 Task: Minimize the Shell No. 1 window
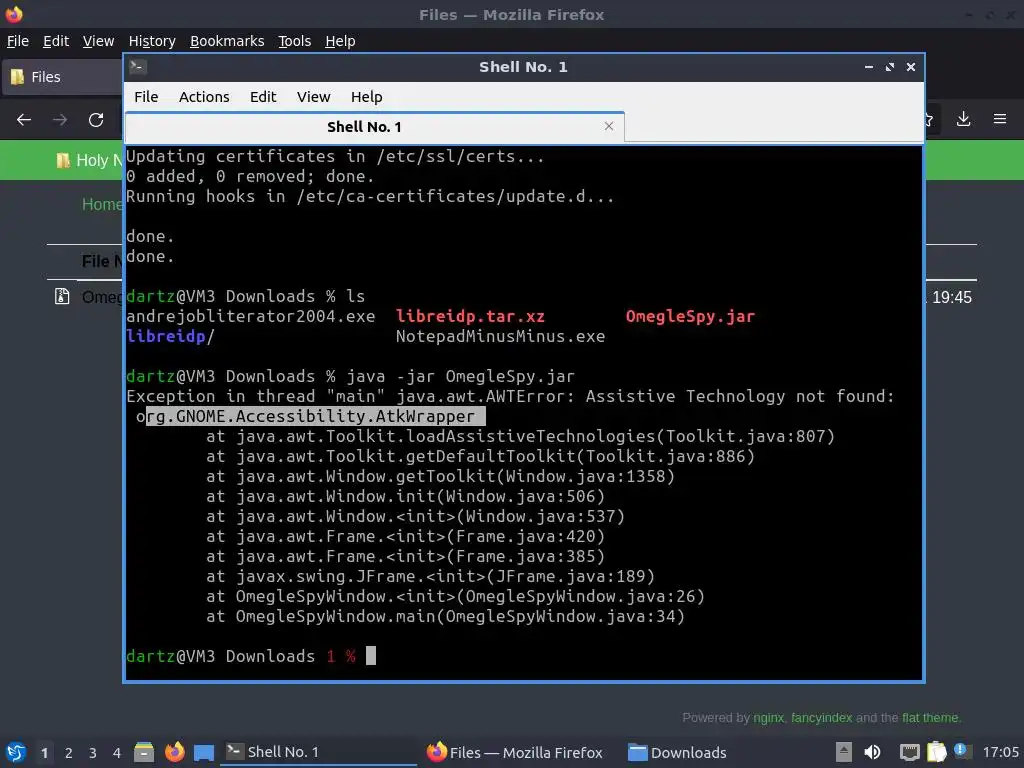tap(869, 67)
